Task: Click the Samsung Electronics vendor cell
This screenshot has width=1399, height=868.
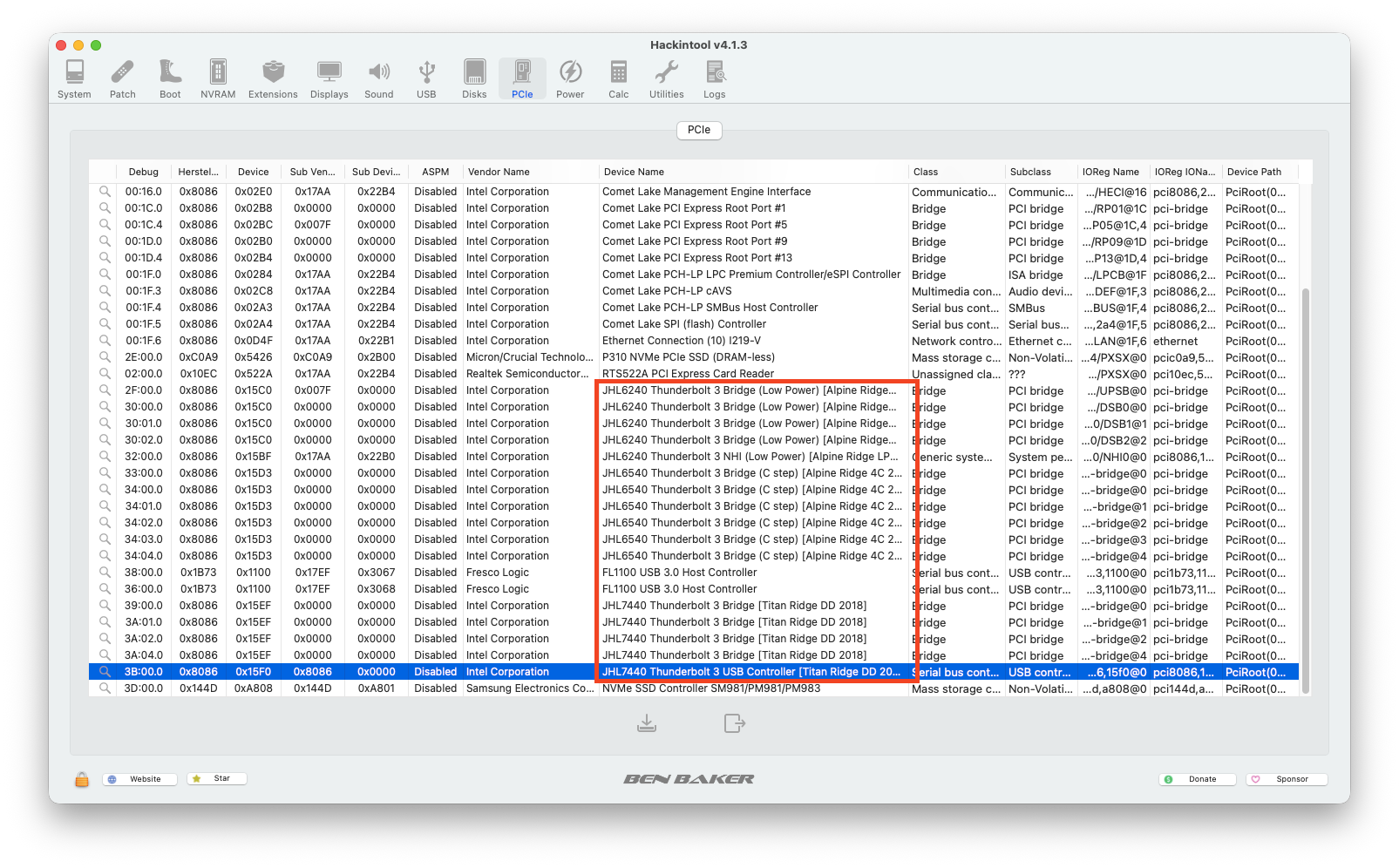Action: click(529, 688)
